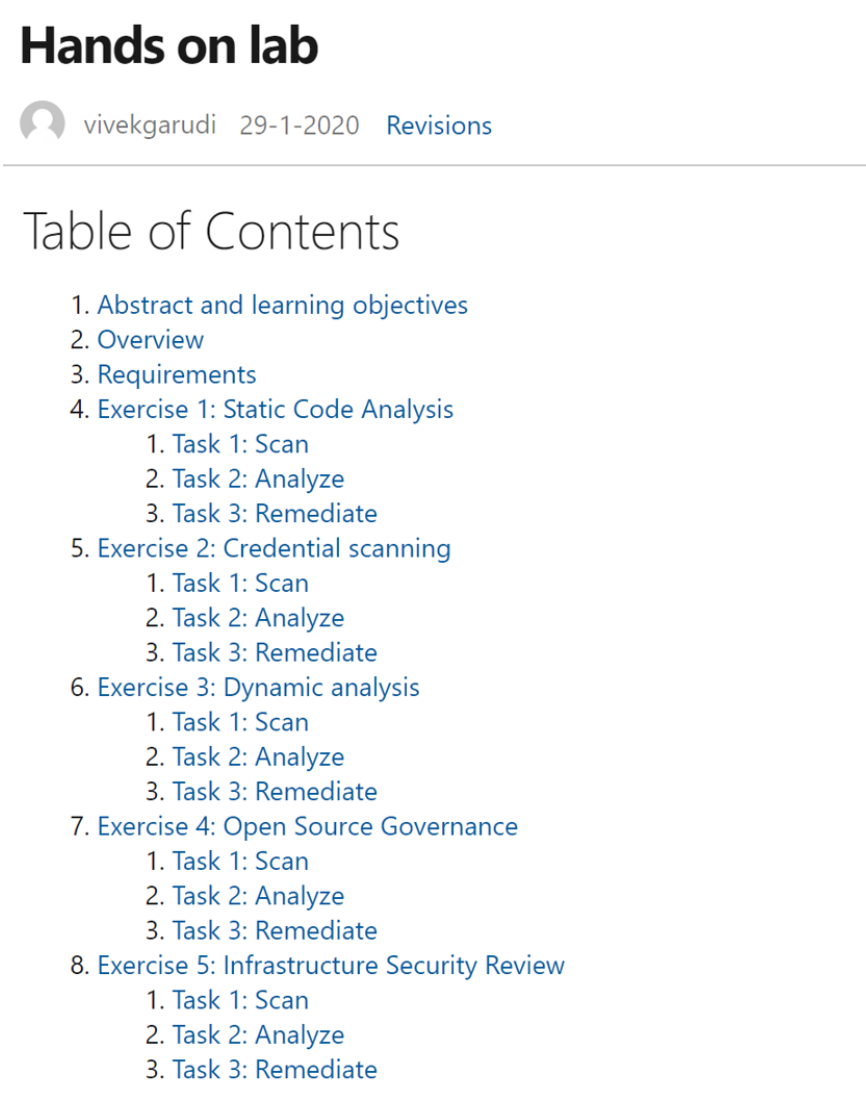Open Task 2: Analyze under Dynamic analysis
Screen dimensions: 866x1094
pos(259,758)
